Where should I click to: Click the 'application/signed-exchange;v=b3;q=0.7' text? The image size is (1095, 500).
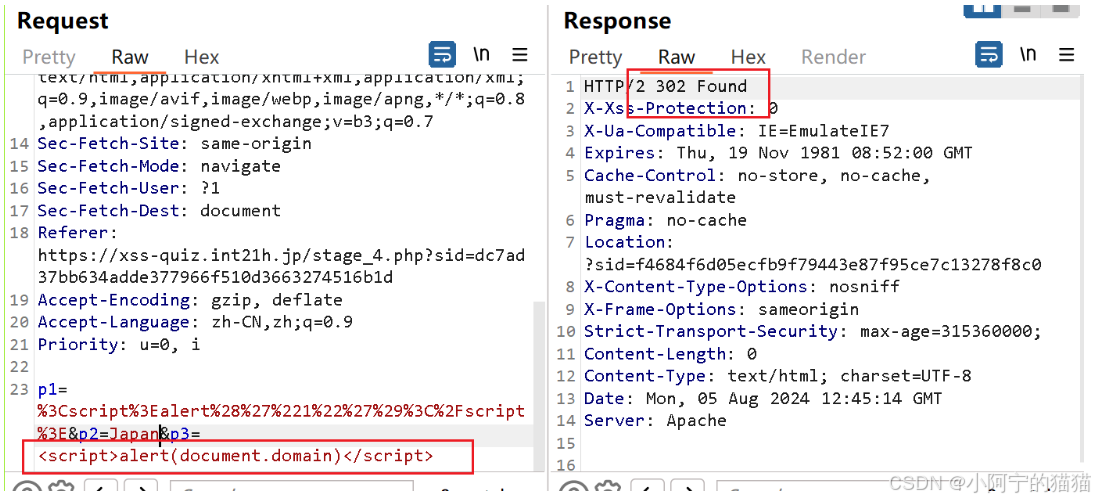pyautogui.click(x=235, y=122)
